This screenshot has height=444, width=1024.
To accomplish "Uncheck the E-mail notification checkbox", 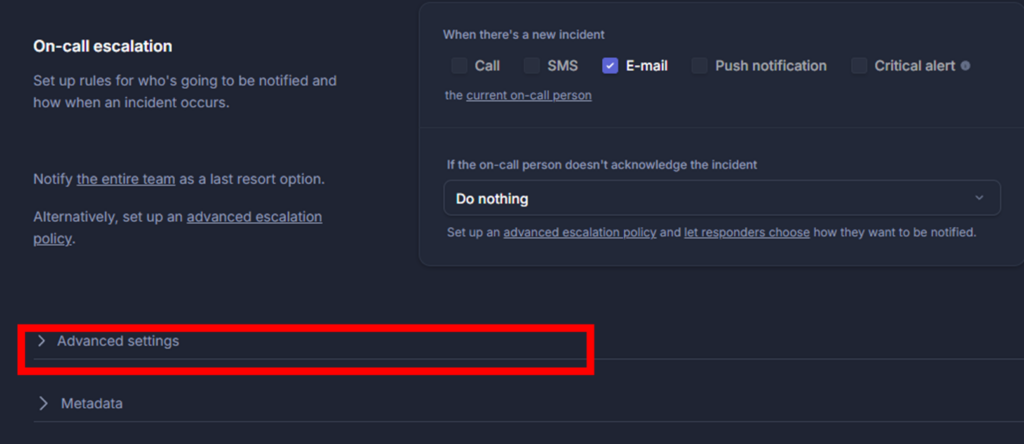I will [x=610, y=66].
